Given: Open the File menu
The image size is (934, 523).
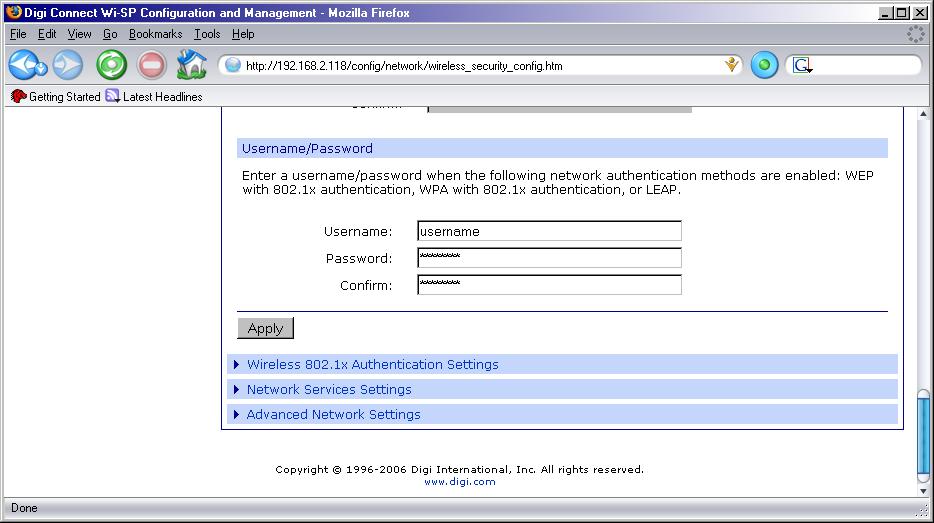Looking at the screenshot, I should 18,34.
